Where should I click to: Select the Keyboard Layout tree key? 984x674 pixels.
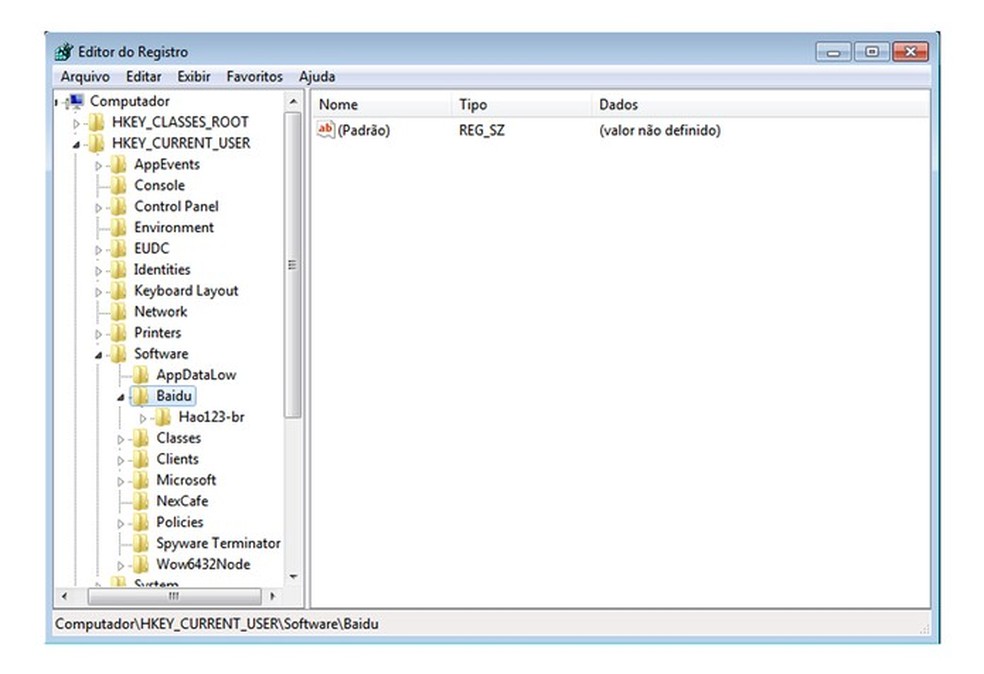pyautogui.click(x=186, y=291)
